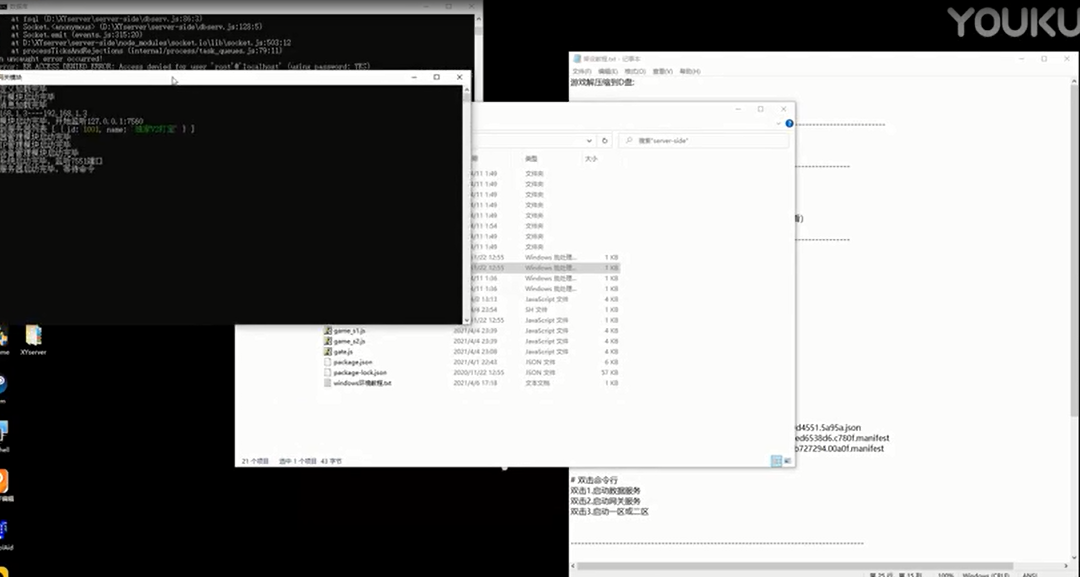Select the game_s2.js file
The width and height of the screenshot is (1080, 577).
pyautogui.click(x=350, y=341)
